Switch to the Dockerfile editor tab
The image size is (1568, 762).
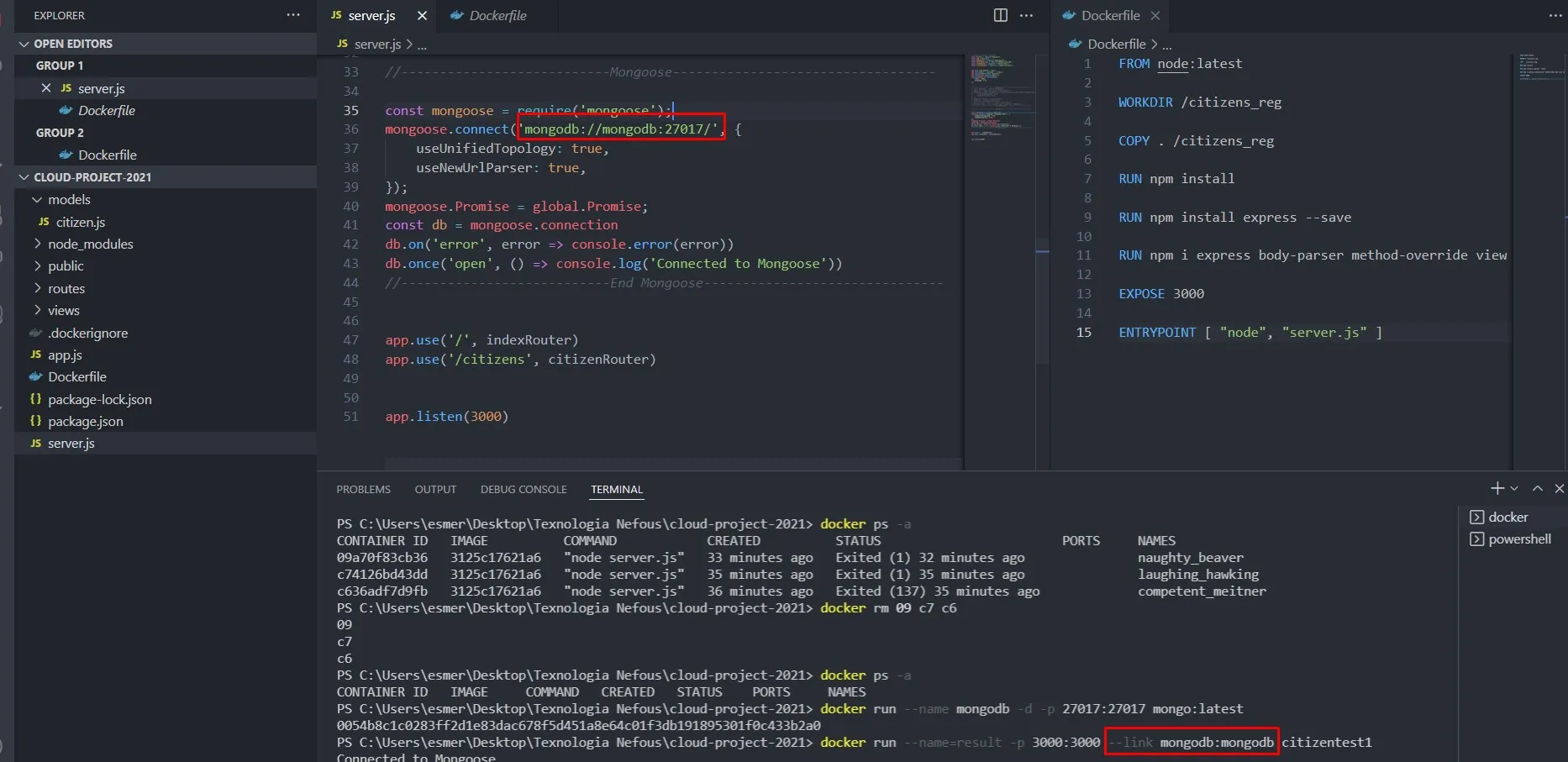pos(497,15)
